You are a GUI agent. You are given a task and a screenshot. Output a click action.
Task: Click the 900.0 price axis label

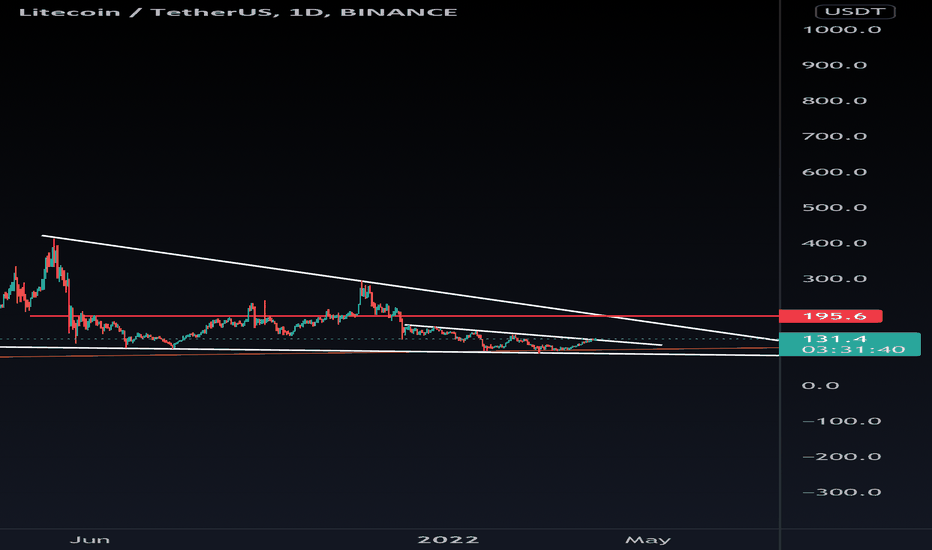[x=835, y=65]
